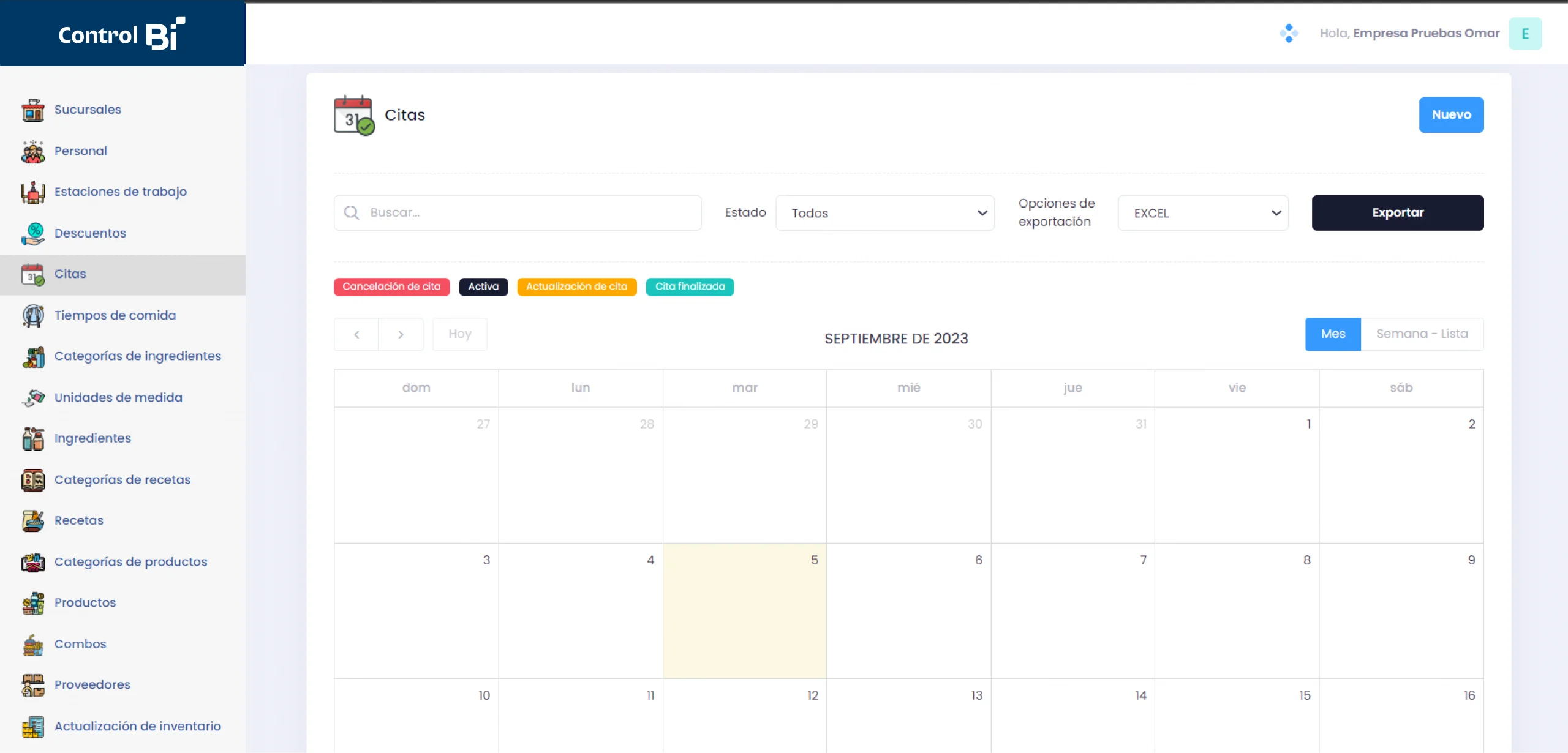1568x753 pixels.
Task: Click the Actualización de inventario icon
Action: tap(33, 727)
